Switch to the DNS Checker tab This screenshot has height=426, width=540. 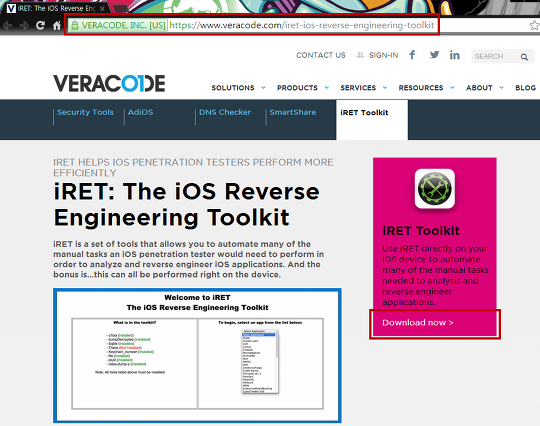pos(225,112)
